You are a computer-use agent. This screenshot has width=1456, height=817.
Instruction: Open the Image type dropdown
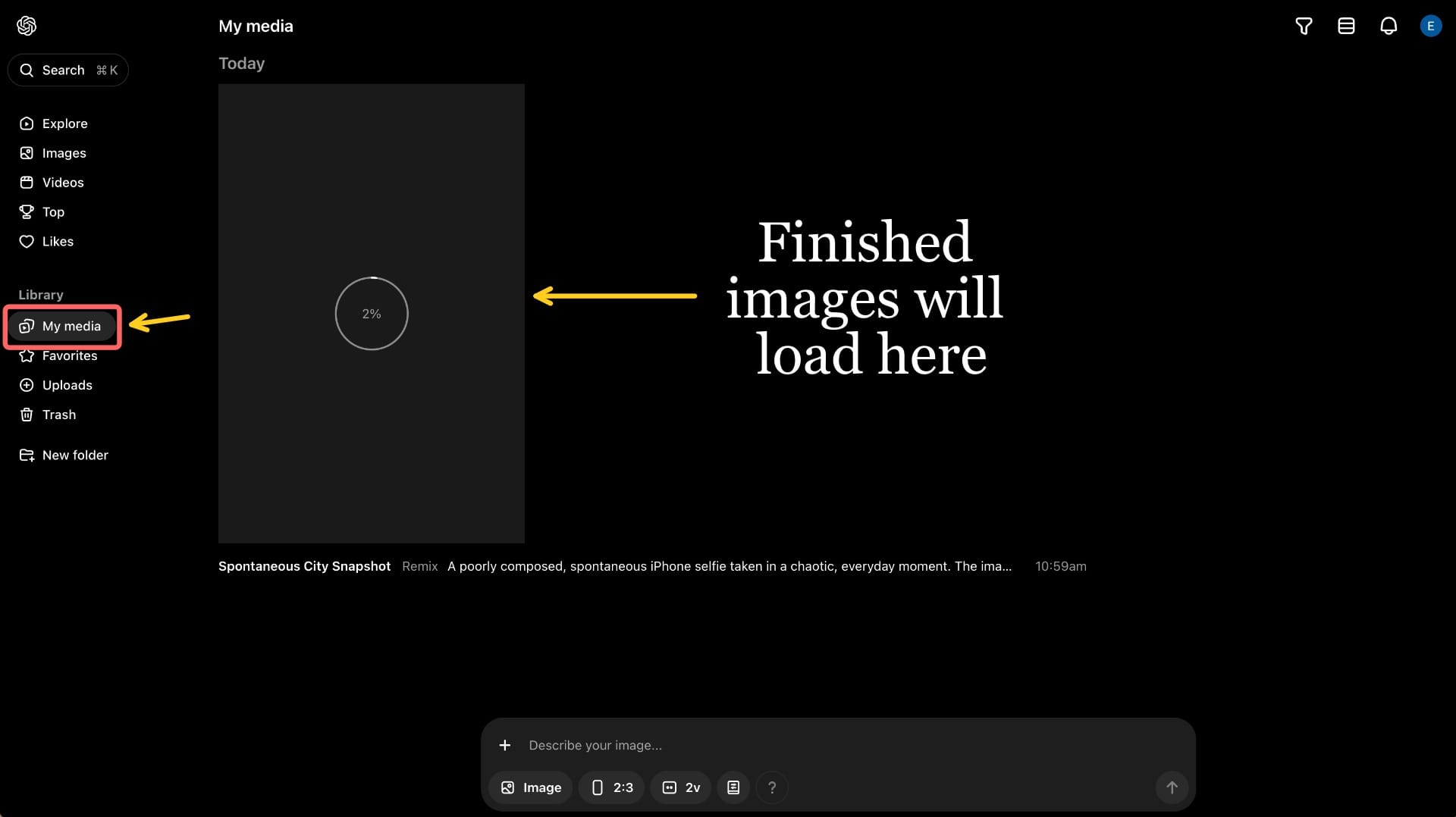click(x=531, y=787)
